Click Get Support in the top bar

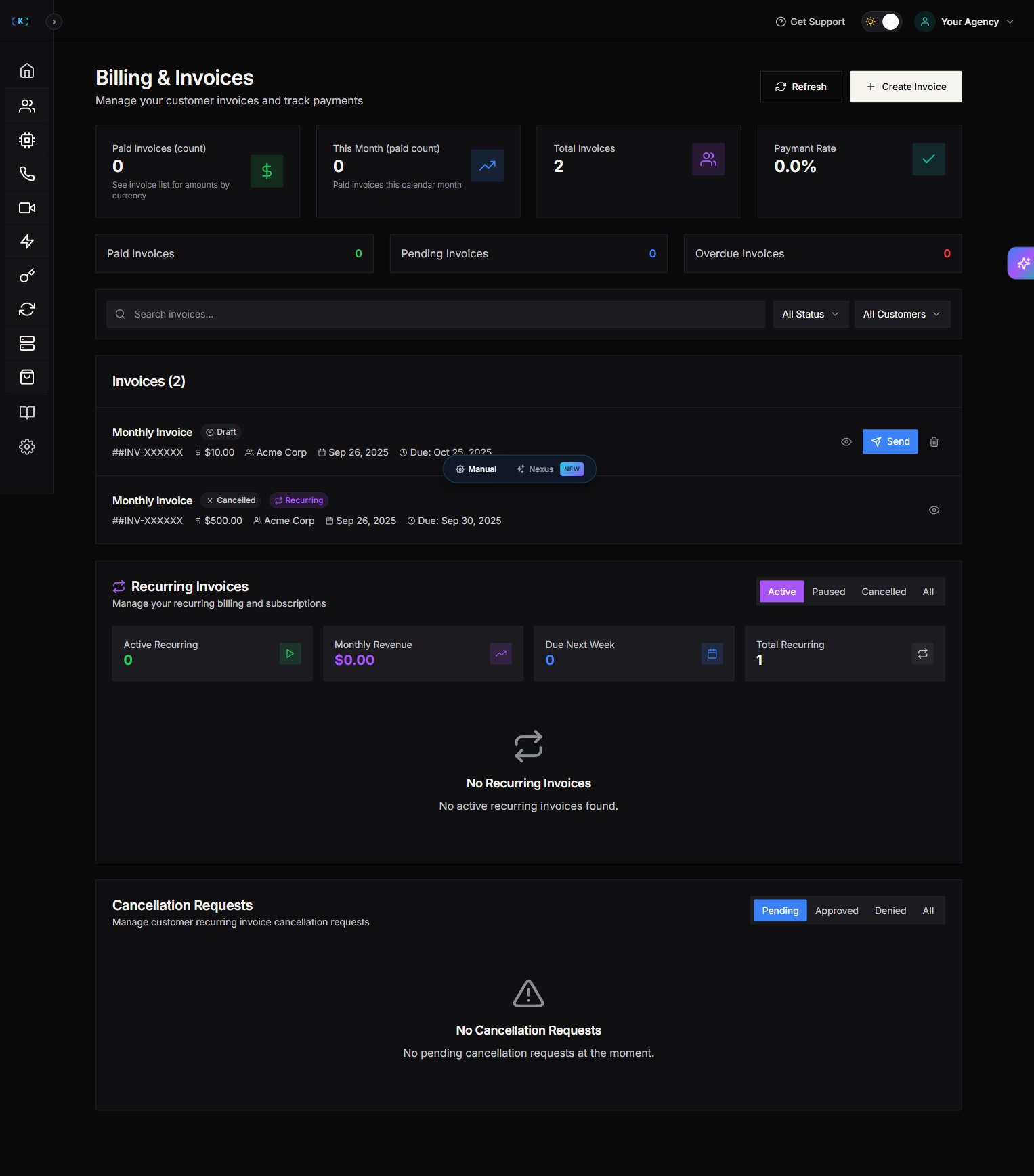pos(810,22)
